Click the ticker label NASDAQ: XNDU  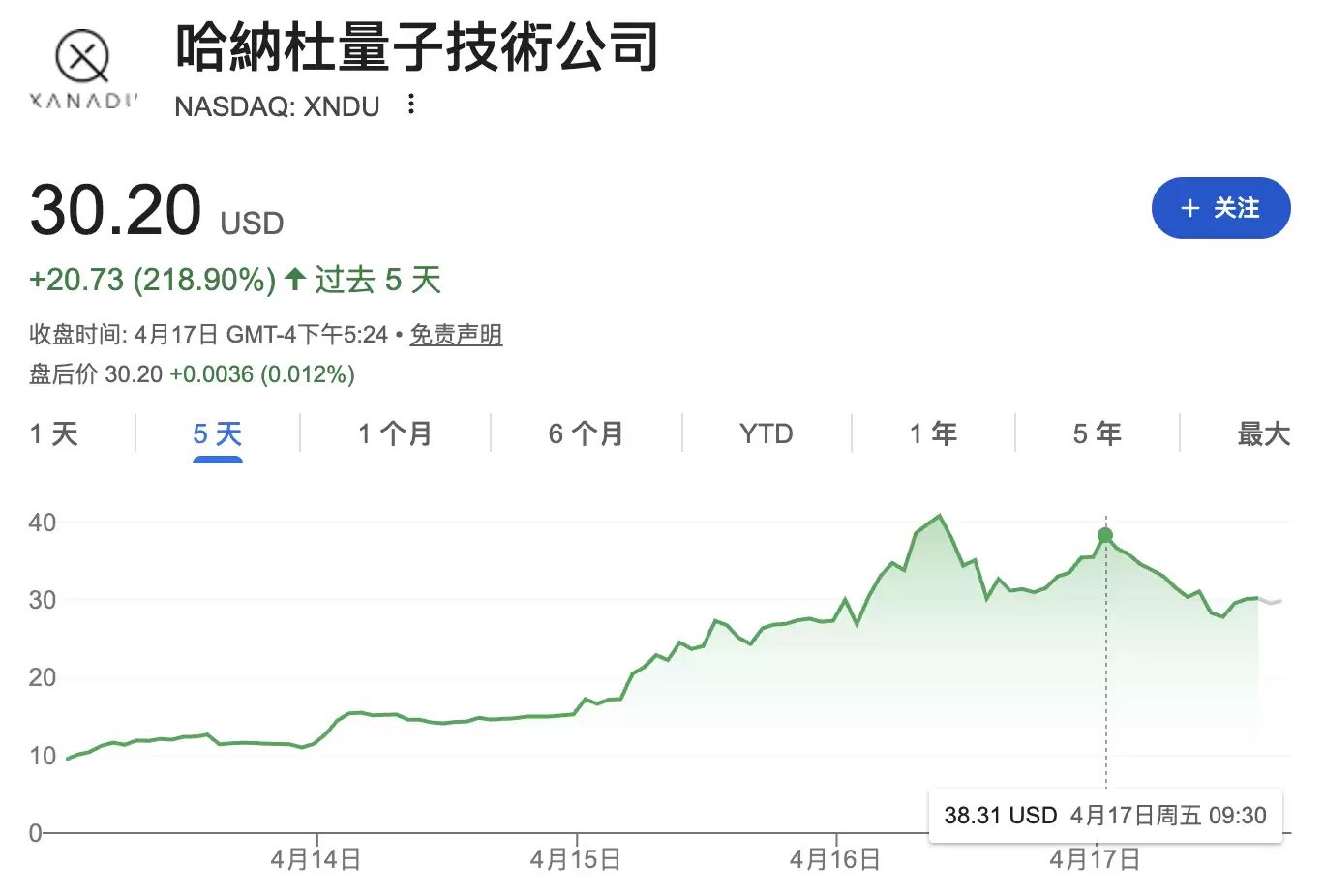[276, 106]
